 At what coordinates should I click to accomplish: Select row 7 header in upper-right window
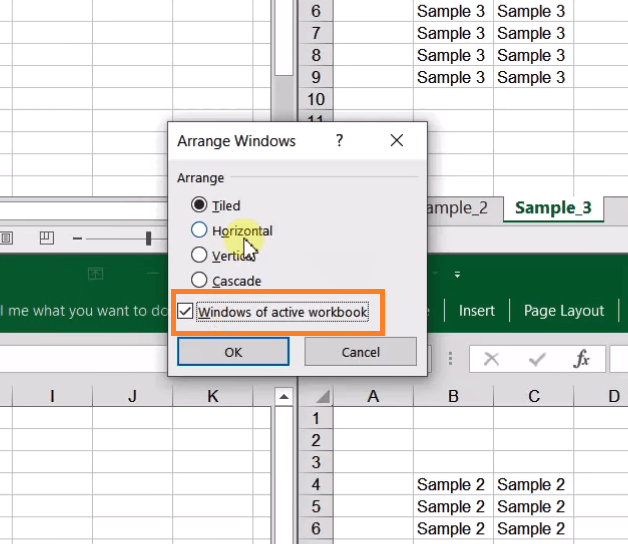coord(316,33)
